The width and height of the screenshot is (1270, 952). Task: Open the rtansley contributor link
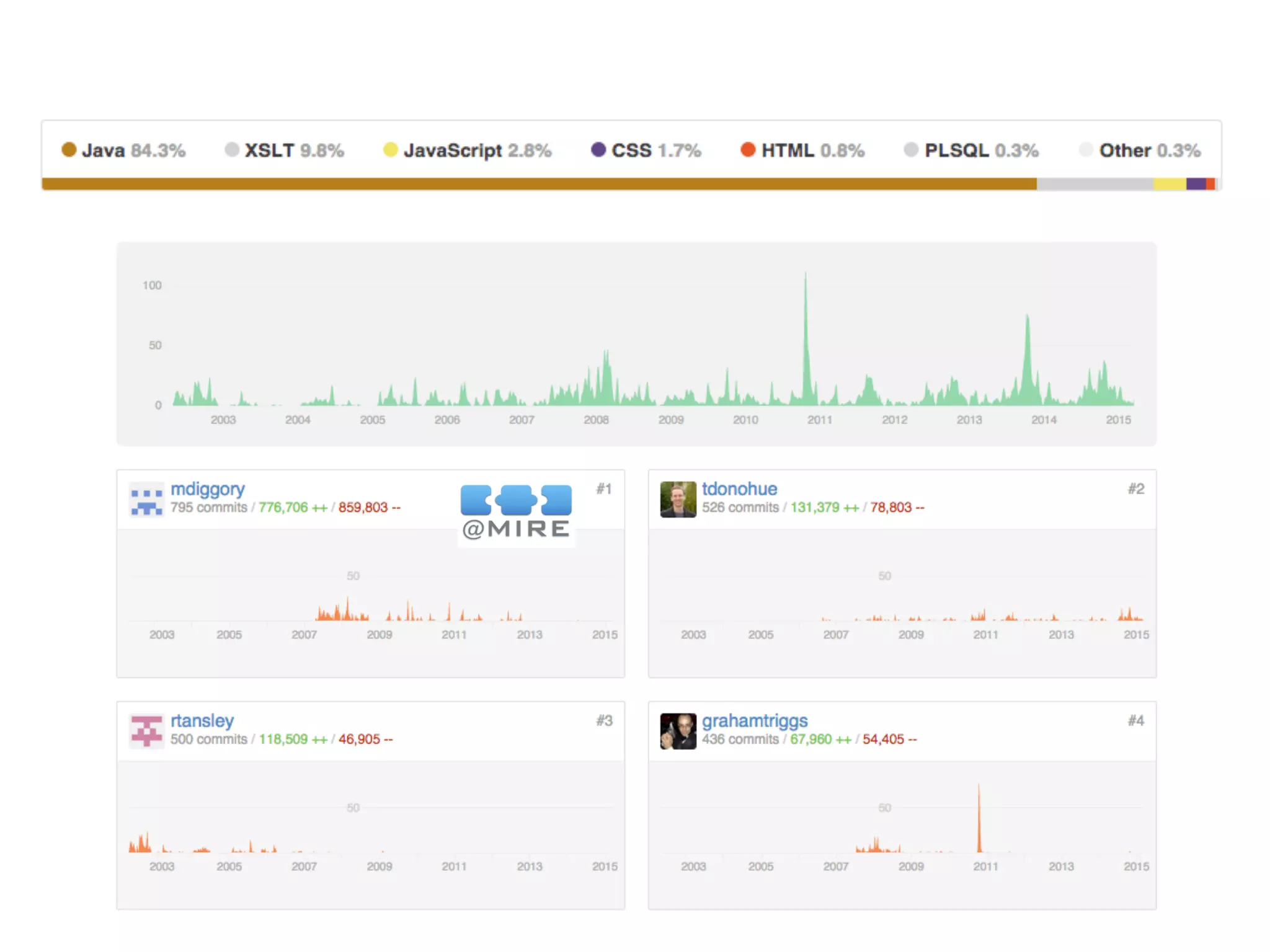(x=202, y=721)
